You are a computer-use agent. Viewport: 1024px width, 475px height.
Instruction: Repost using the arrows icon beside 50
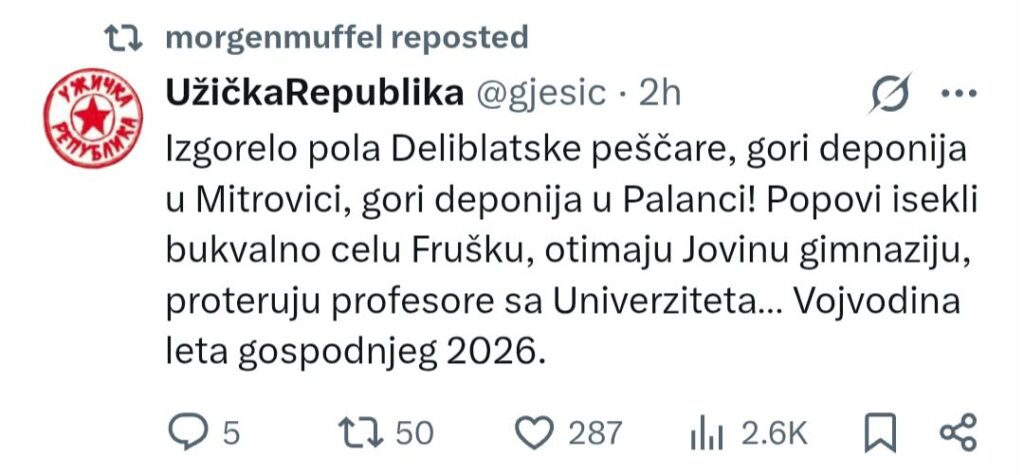[x=360, y=433]
